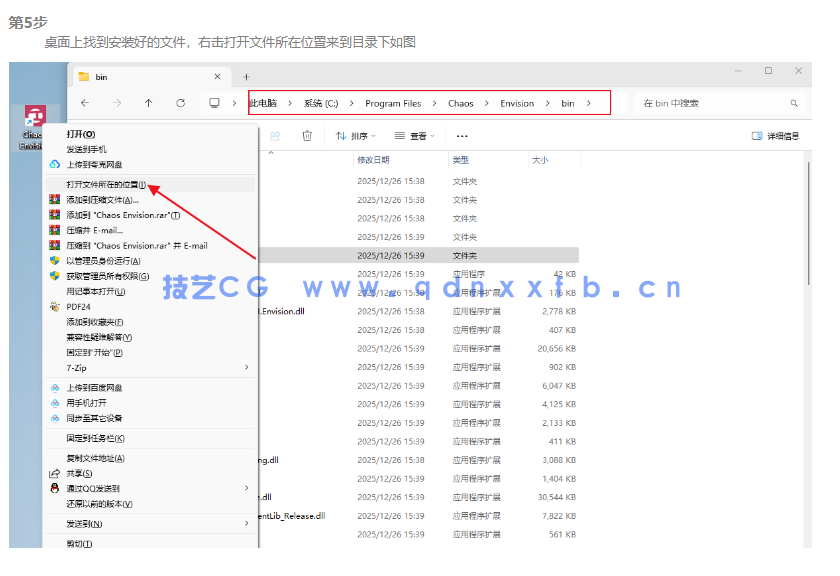
Task: Click Program Files in the breadcrumb path
Action: (x=392, y=102)
